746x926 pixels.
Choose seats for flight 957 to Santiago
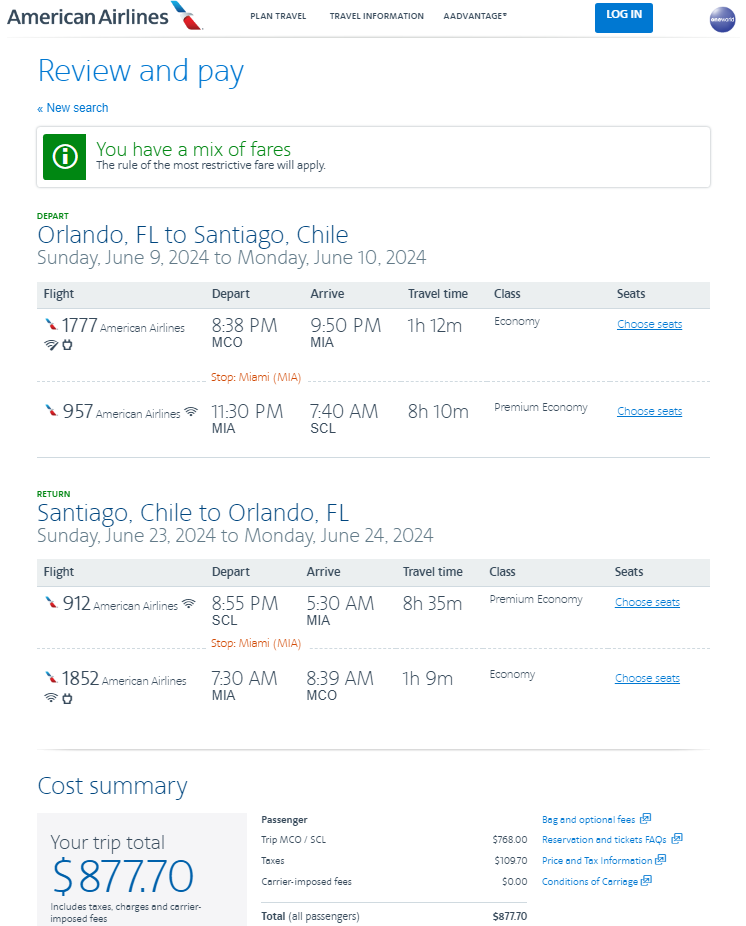click(x=649, y=411)
